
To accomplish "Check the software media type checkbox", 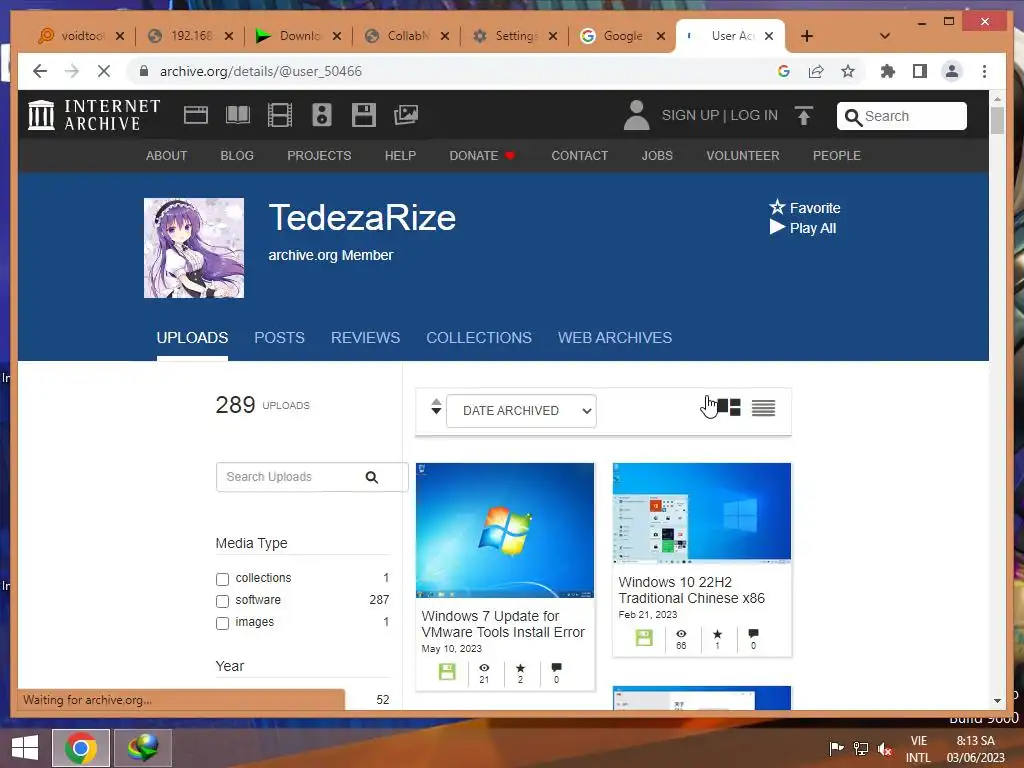I will (223, 601).
